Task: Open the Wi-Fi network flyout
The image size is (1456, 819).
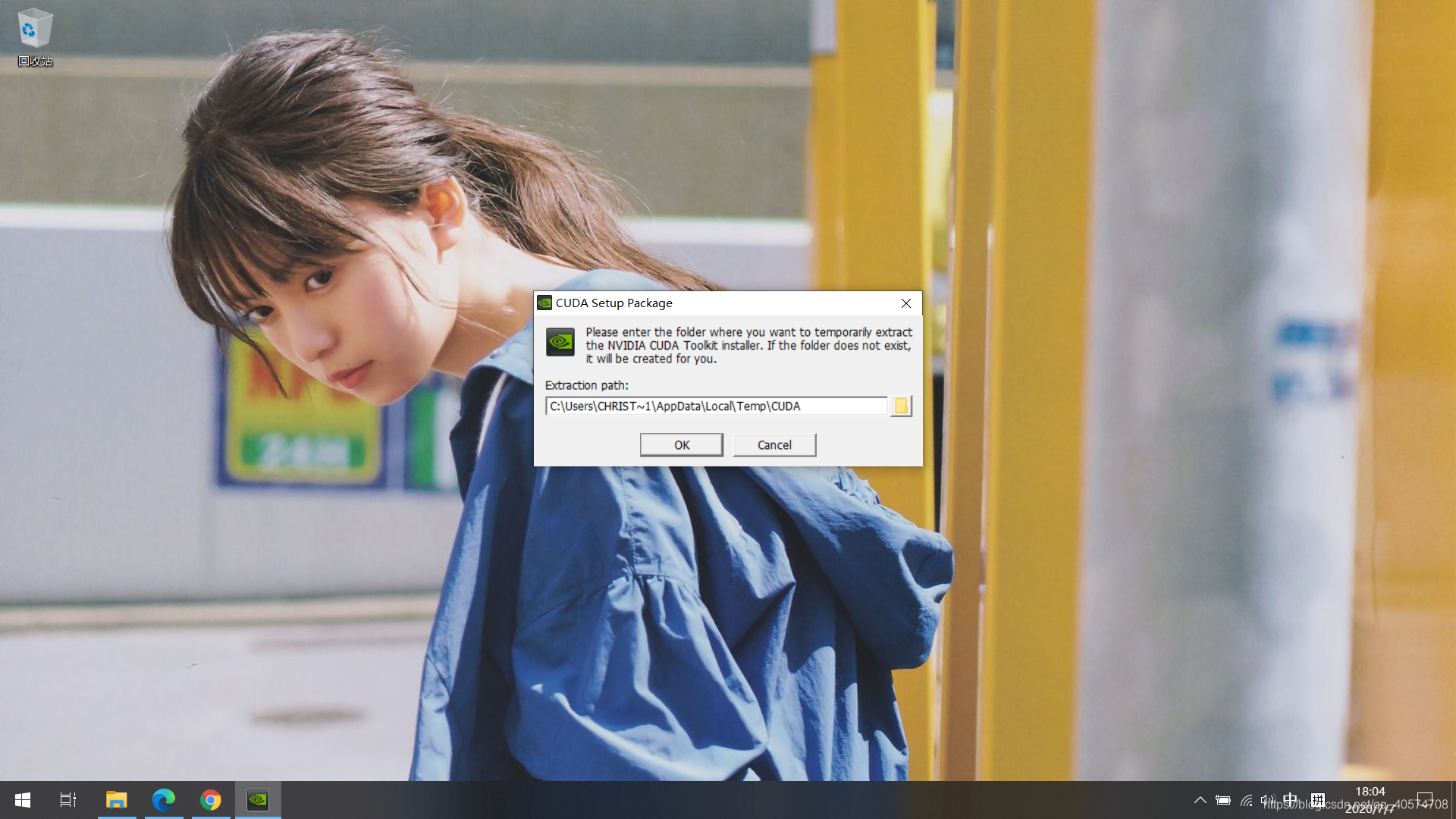Action: [1246, 800]
